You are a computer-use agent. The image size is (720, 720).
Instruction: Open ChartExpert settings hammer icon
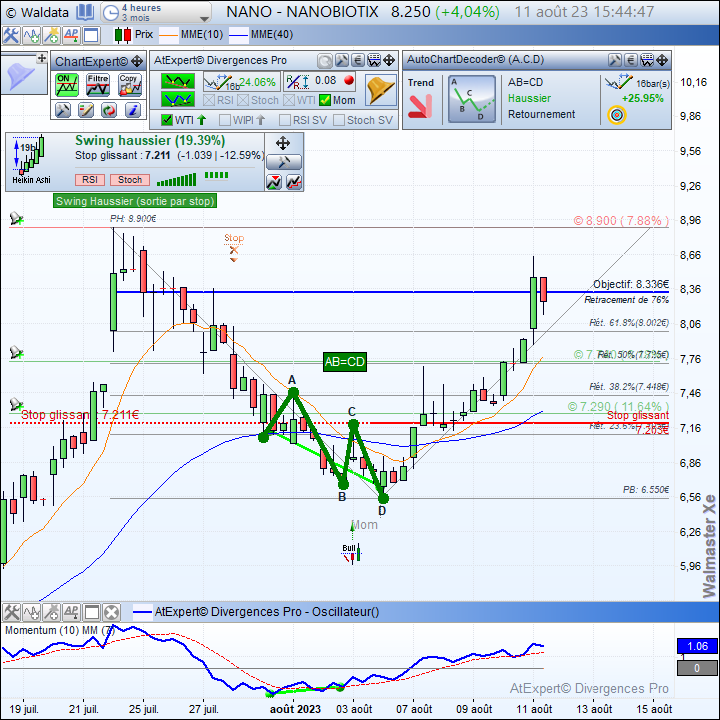63,110
